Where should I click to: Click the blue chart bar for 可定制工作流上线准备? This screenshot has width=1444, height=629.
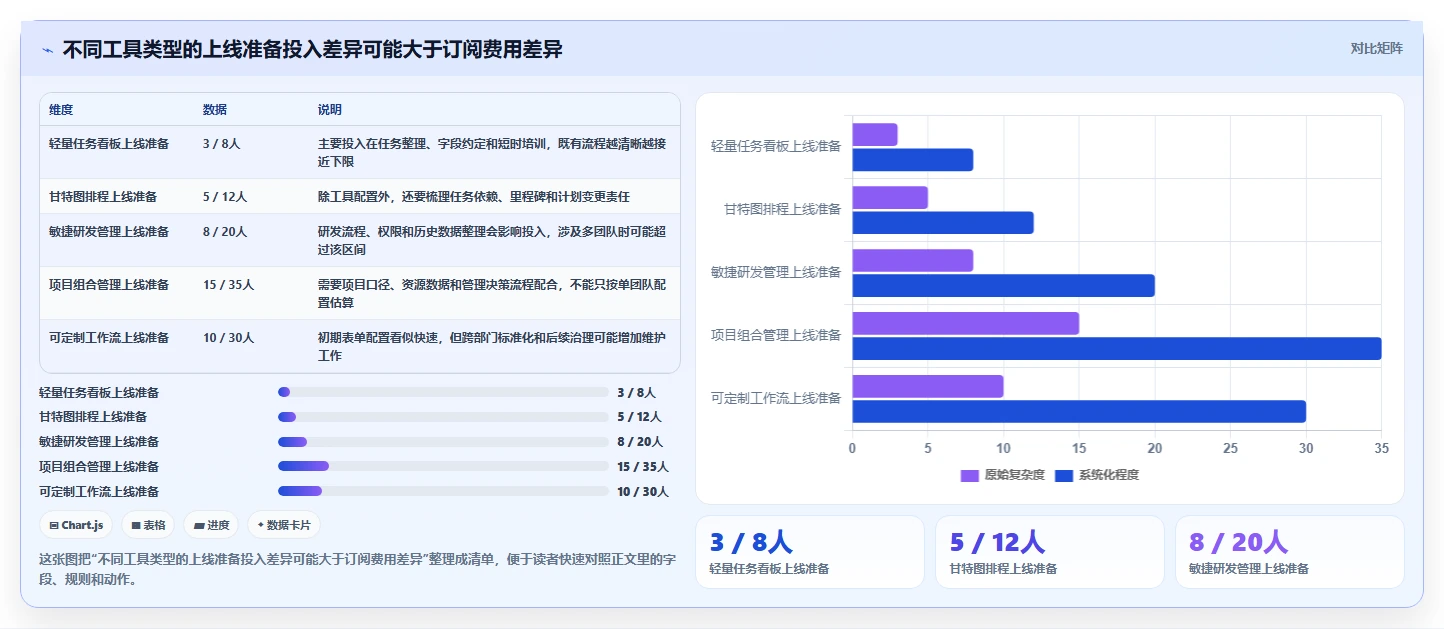coord(1079,412)
